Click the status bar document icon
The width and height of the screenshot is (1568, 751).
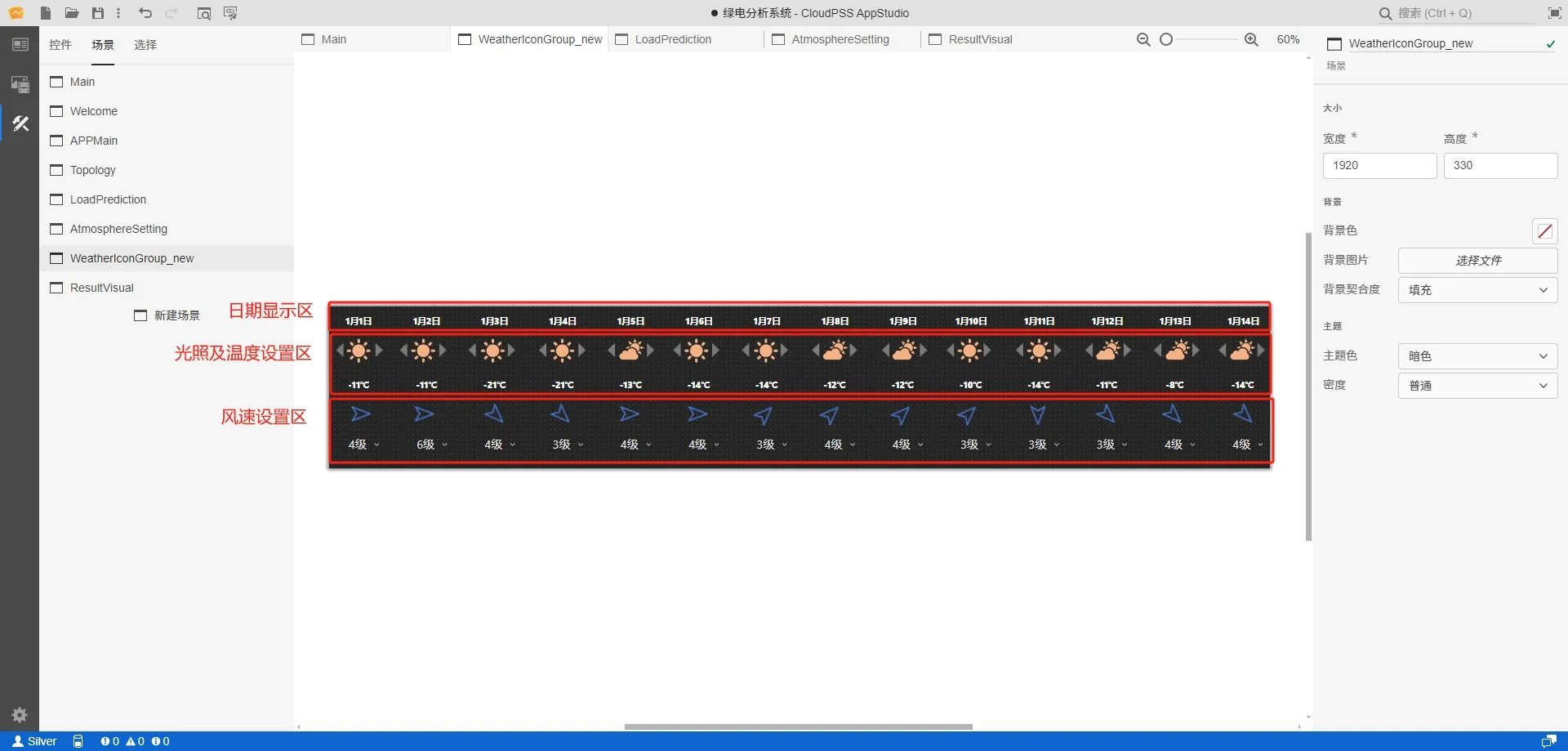tap(78, 741)
